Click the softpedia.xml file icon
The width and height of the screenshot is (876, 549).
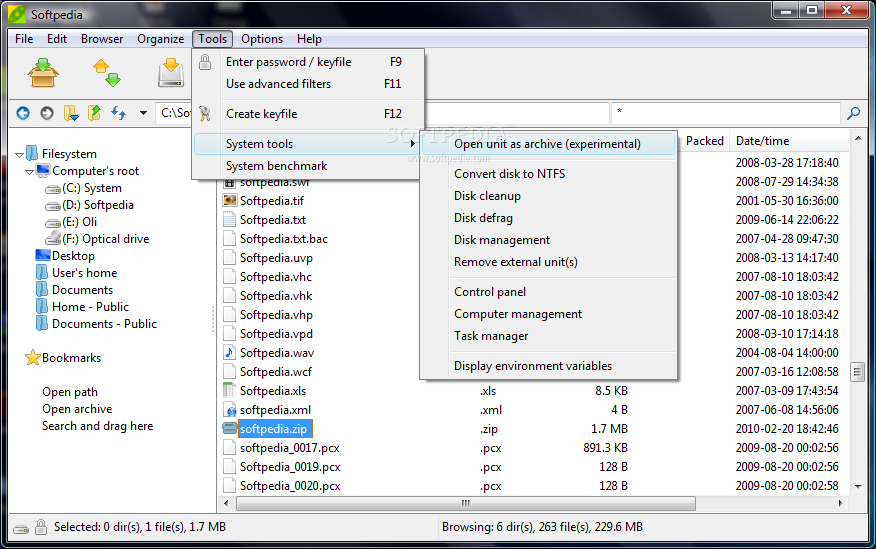(x=230, y=409)
